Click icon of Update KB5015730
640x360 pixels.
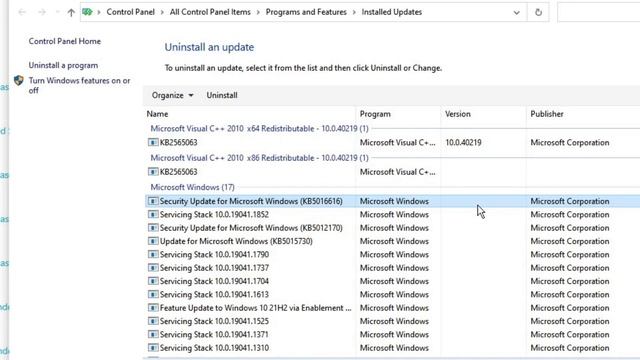pos(153,241)
